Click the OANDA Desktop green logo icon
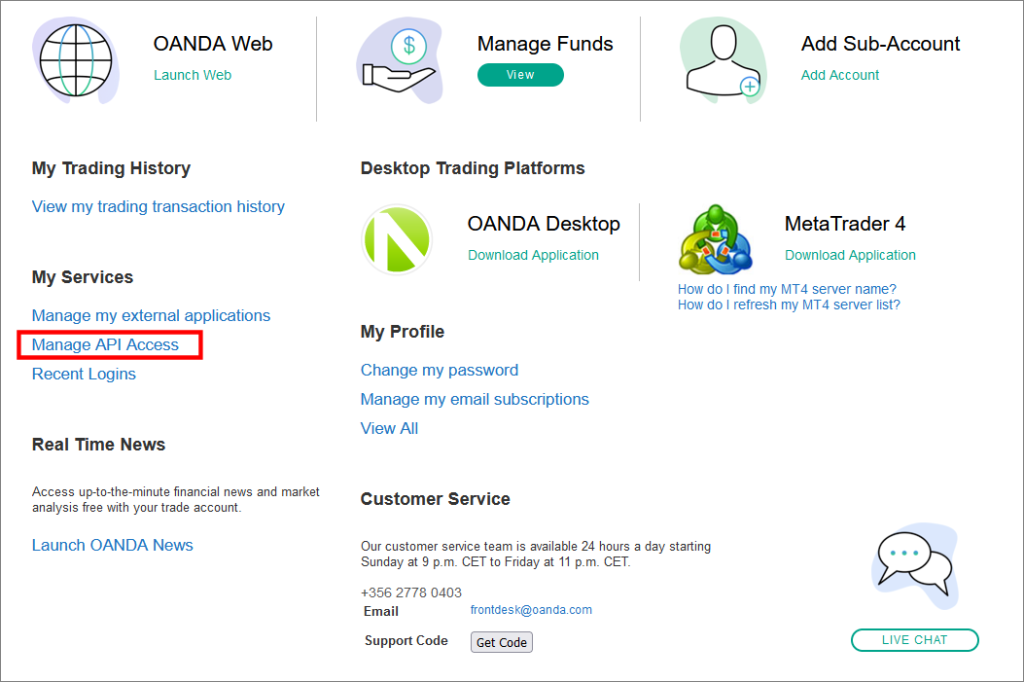Screen dimensions: 1024x682 point(397,239)
